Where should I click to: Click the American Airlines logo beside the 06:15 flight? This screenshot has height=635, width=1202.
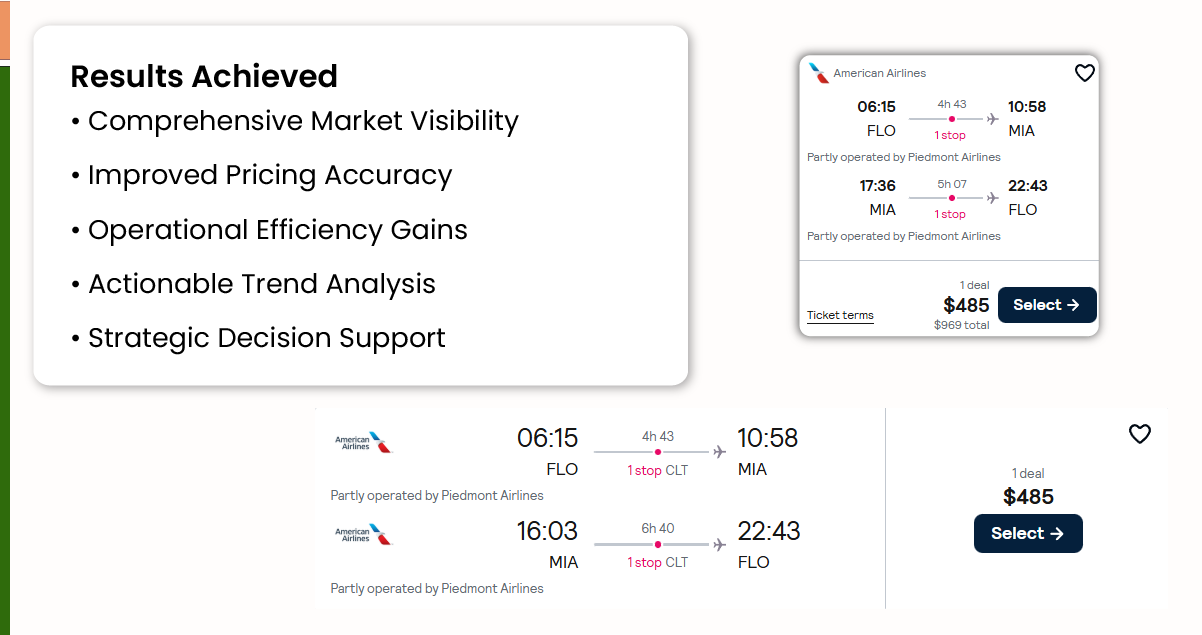(x=364, y=442)
